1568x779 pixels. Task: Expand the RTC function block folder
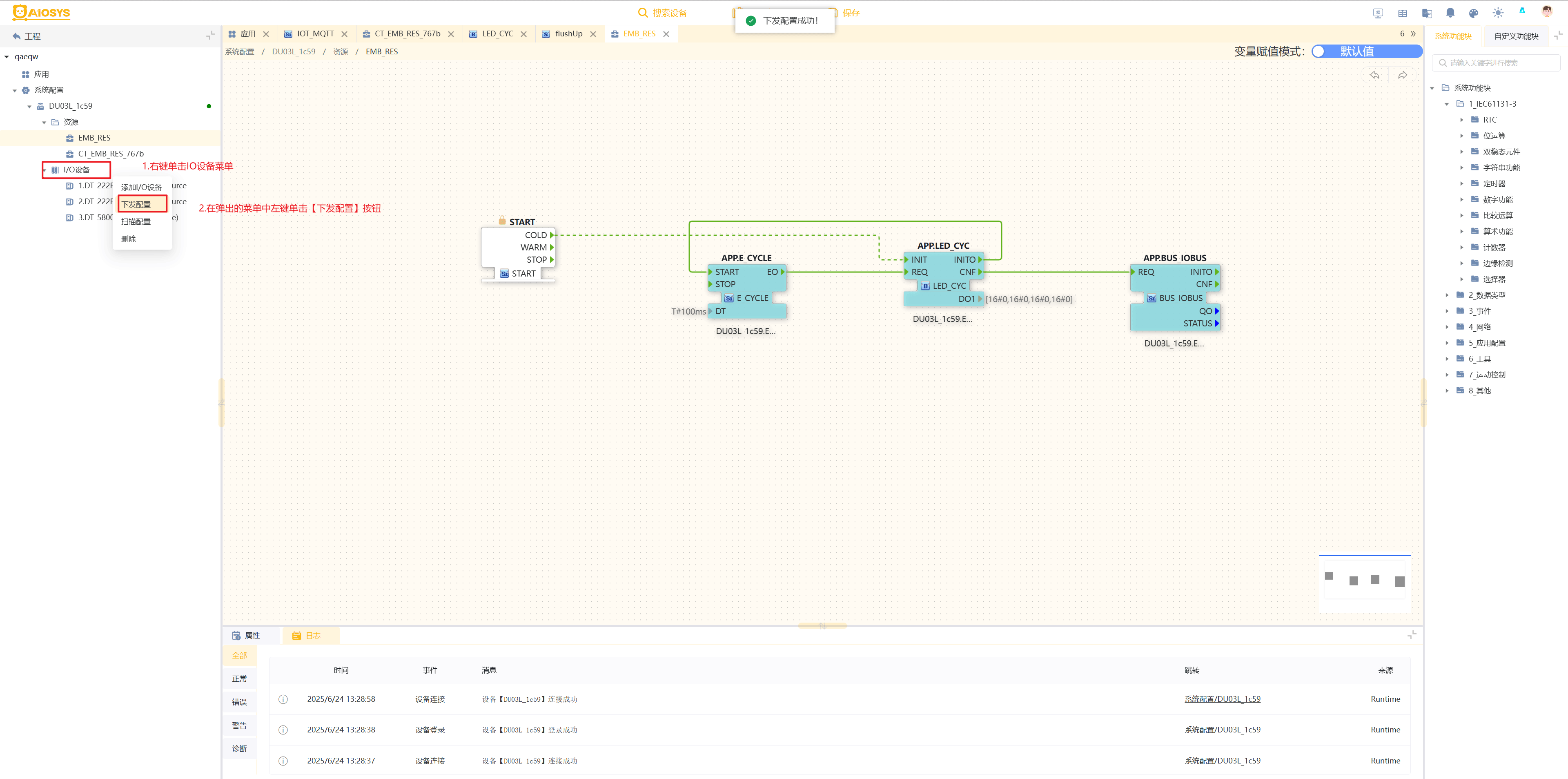pos(1461,120)
